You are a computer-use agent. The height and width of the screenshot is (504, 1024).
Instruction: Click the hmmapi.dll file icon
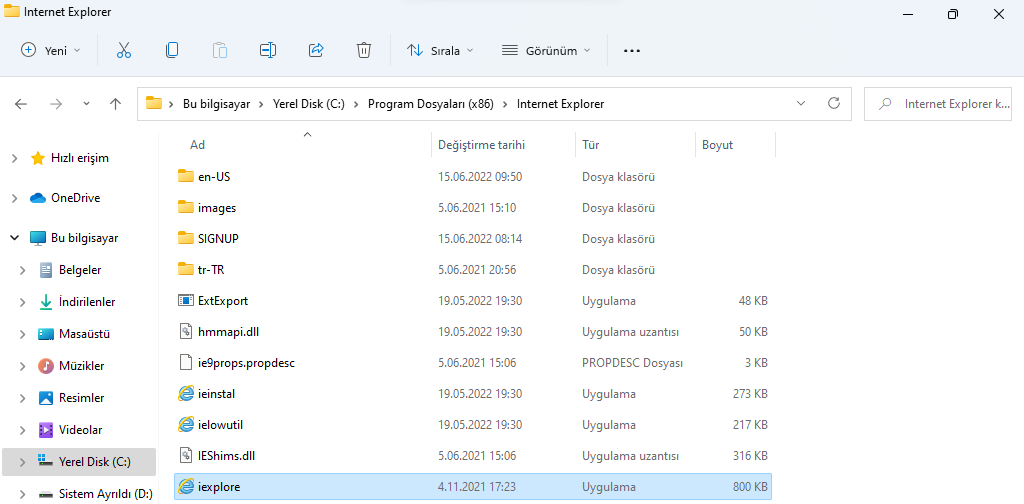pos(186,332)
